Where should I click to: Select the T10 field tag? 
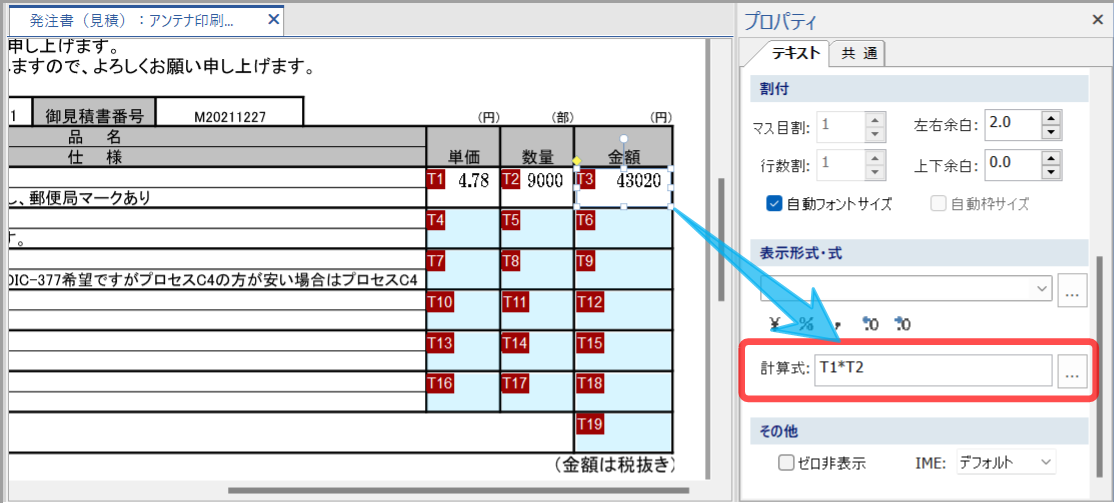pyautogui.click(x=440, y=302)
